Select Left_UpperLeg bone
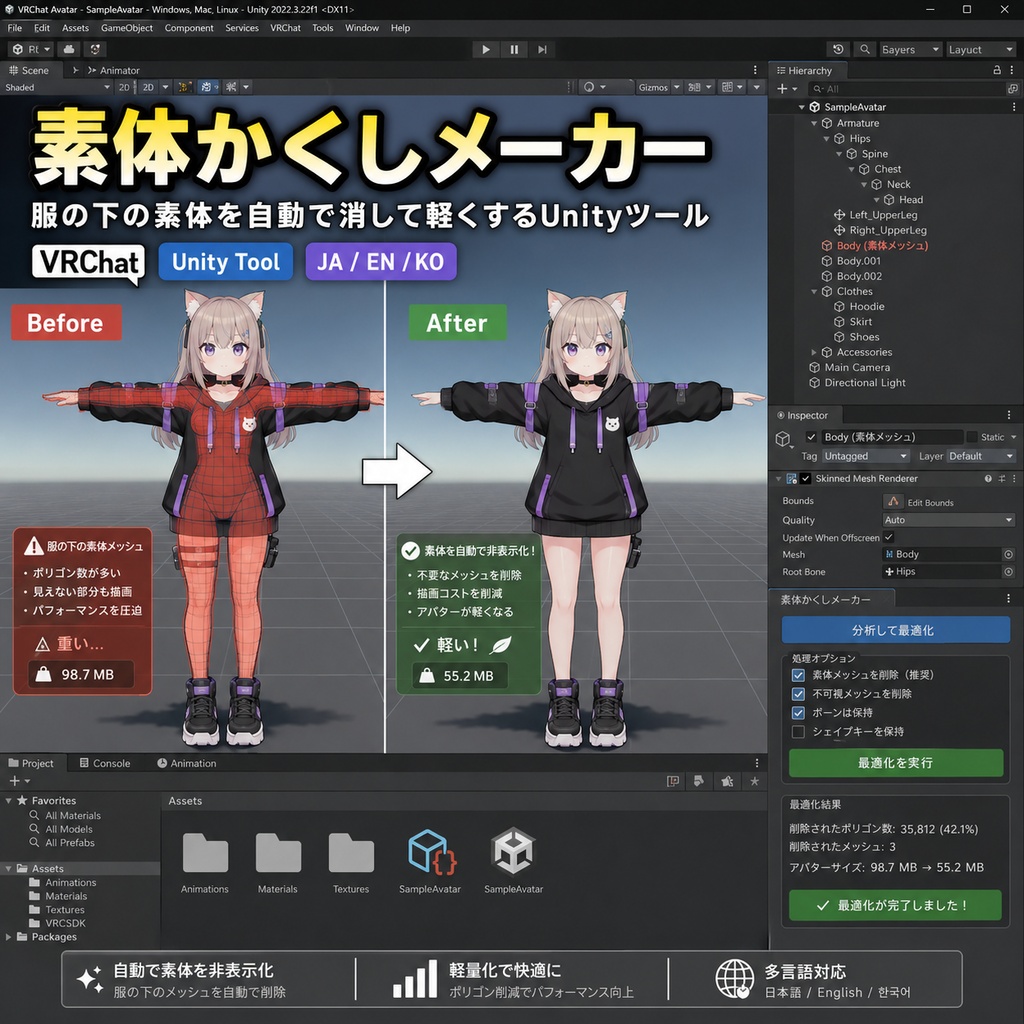1024x1024 pixels. (x=876, y=215)
